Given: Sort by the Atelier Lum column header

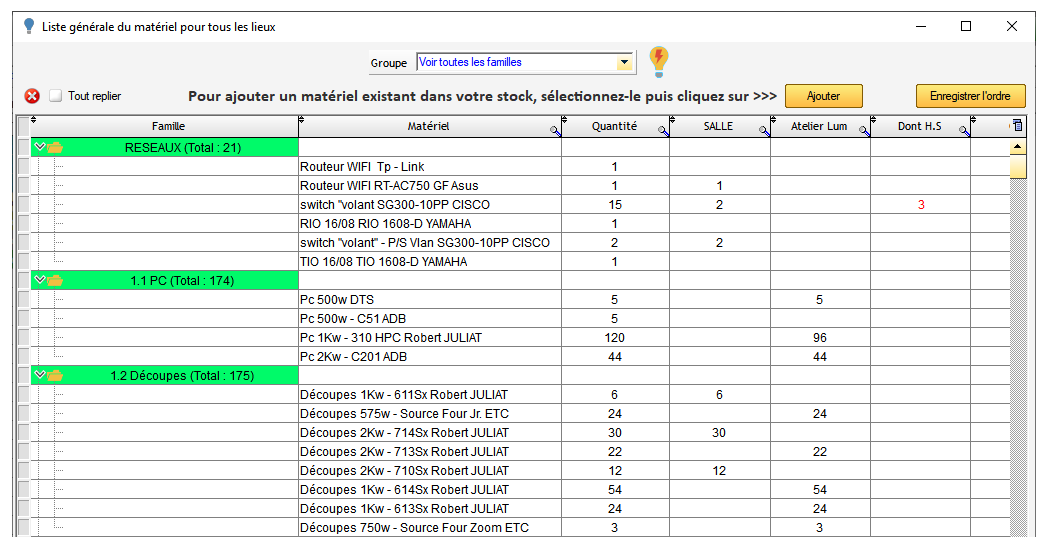Looking at the screenshot, I should pos(819,126).
